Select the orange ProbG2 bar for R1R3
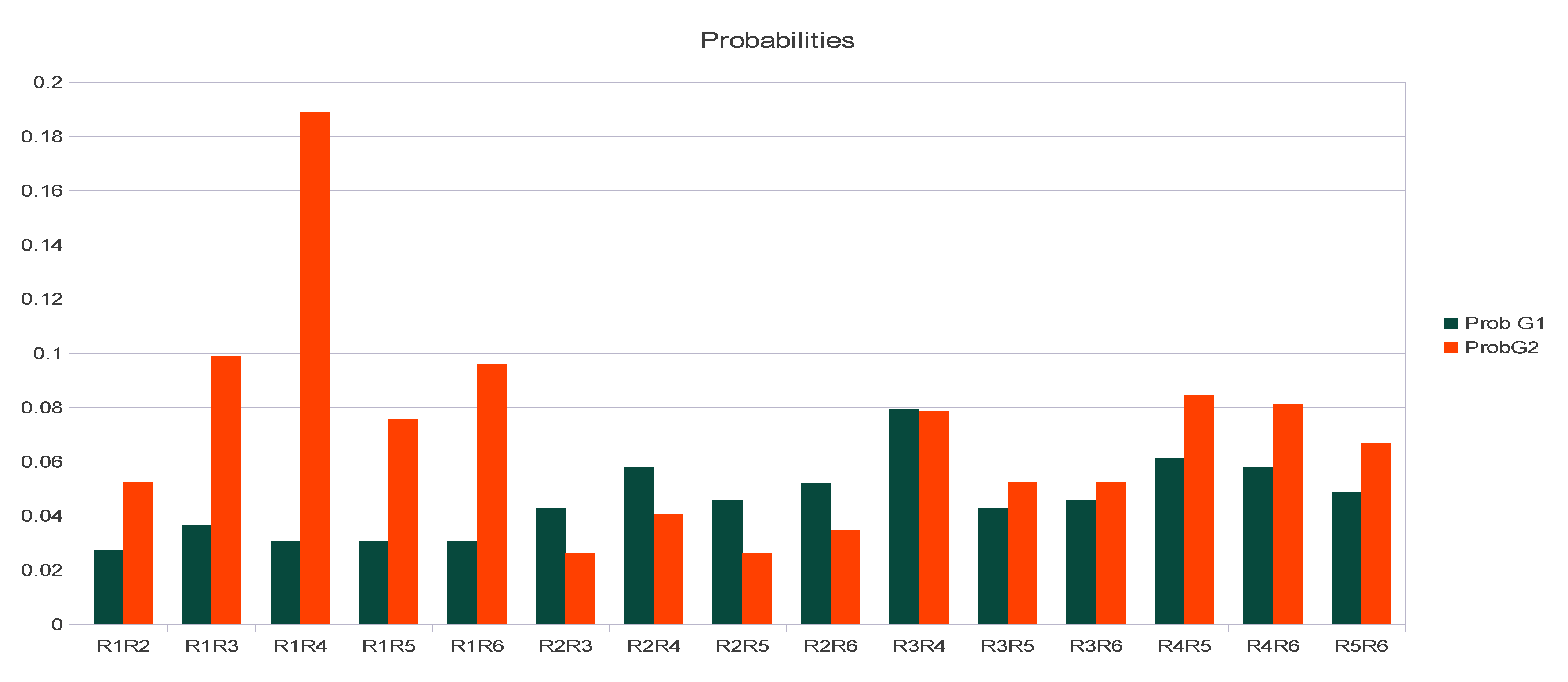This screenshot has height=682, width=1568. click(226, 490)
